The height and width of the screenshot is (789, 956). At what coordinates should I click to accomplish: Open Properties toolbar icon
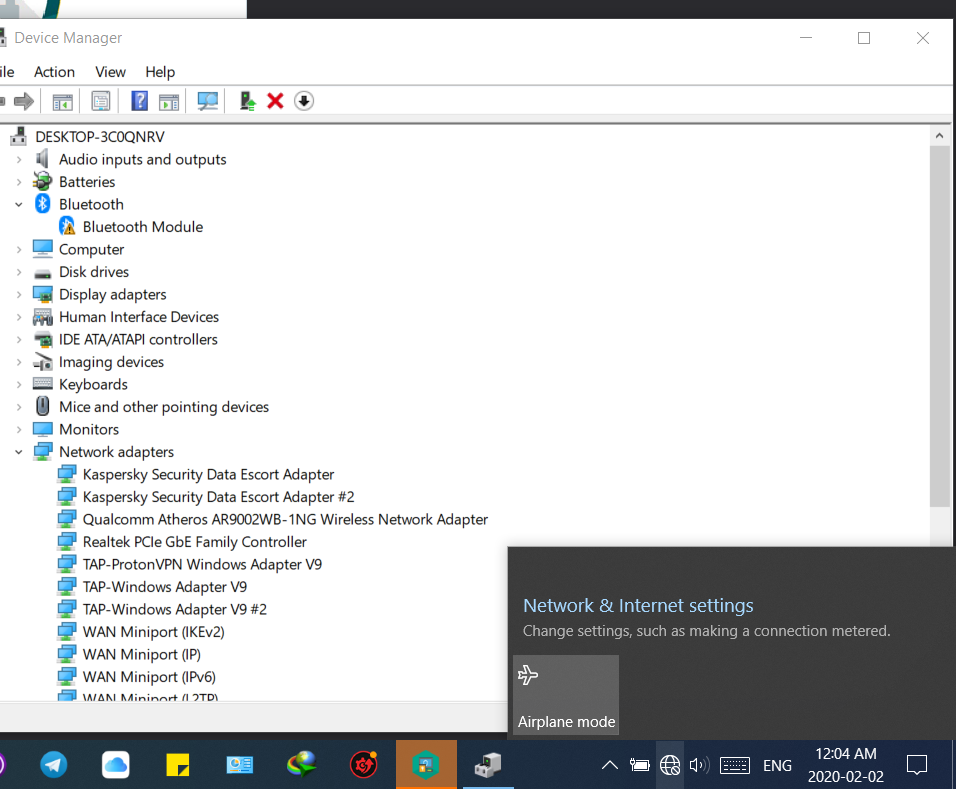[x=101, y=101]
